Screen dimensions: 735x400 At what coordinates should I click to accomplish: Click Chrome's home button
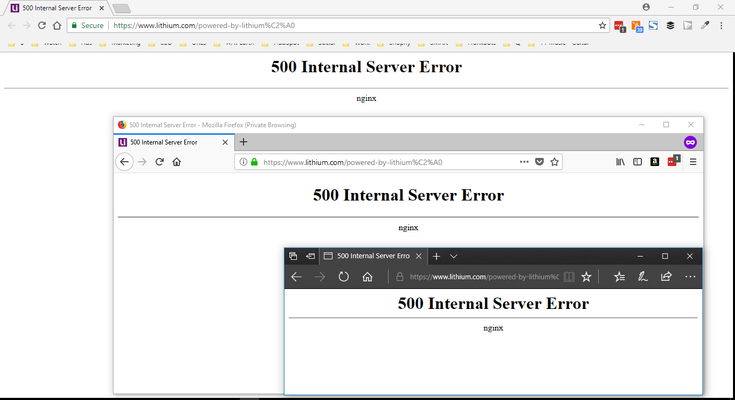pyautogui.click(x=57, y=25)
